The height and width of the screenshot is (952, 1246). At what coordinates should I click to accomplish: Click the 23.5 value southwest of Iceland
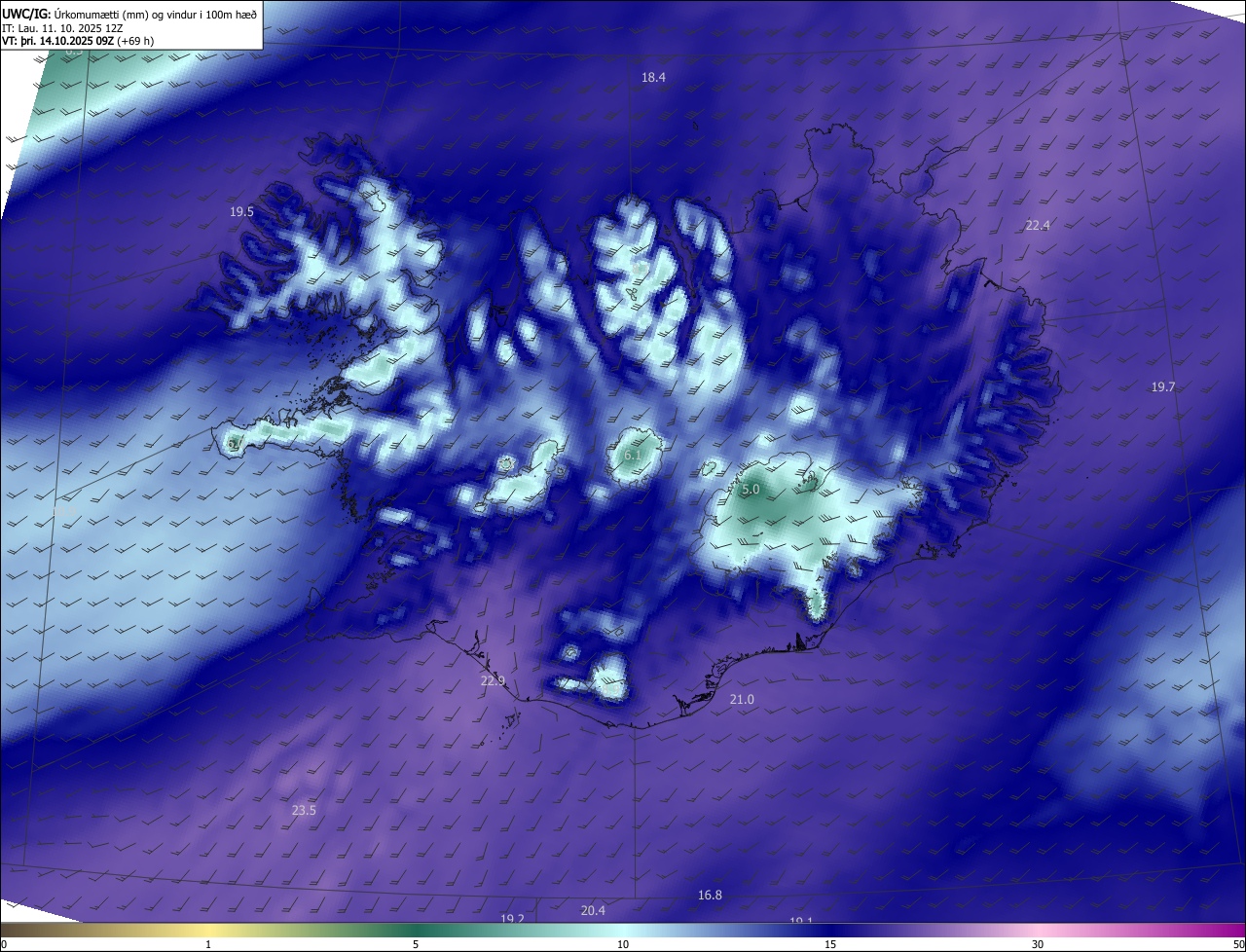pos(304,811)
